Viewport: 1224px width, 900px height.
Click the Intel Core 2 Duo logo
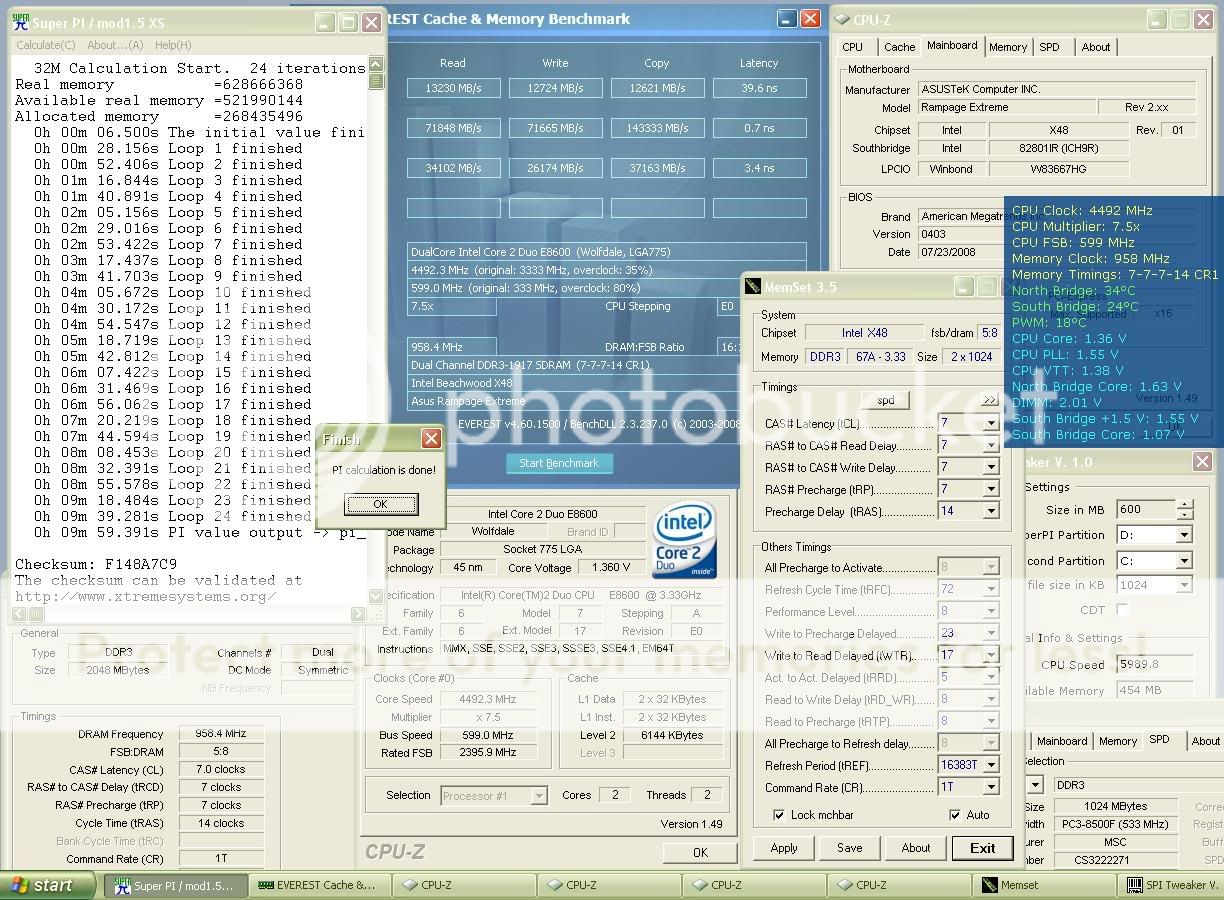tap(684, 541)
